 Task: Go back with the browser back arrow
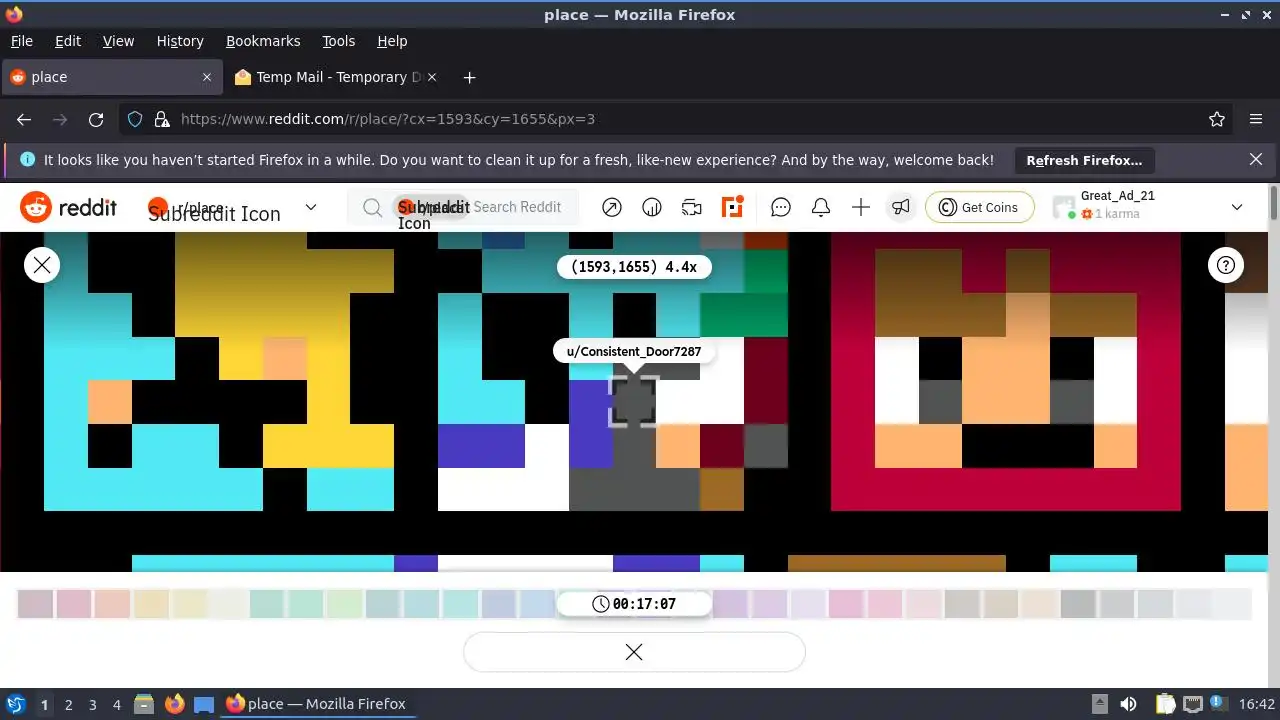coord(24,119)
